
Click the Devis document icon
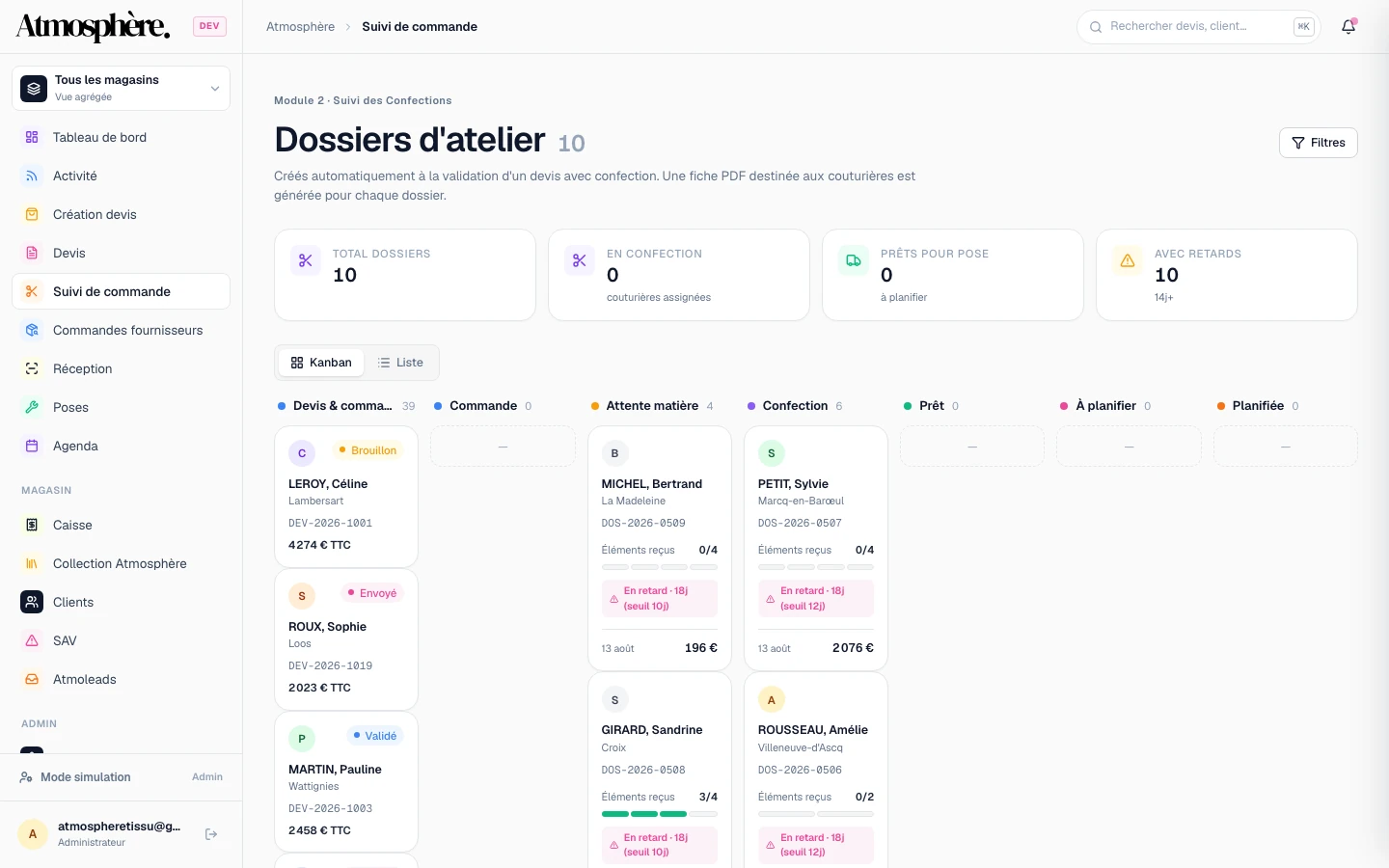point(32,253)
